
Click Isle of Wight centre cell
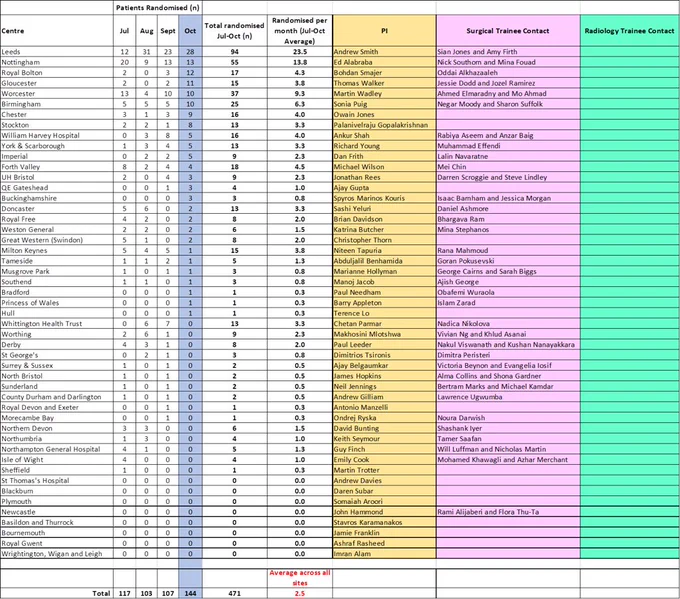57,459
